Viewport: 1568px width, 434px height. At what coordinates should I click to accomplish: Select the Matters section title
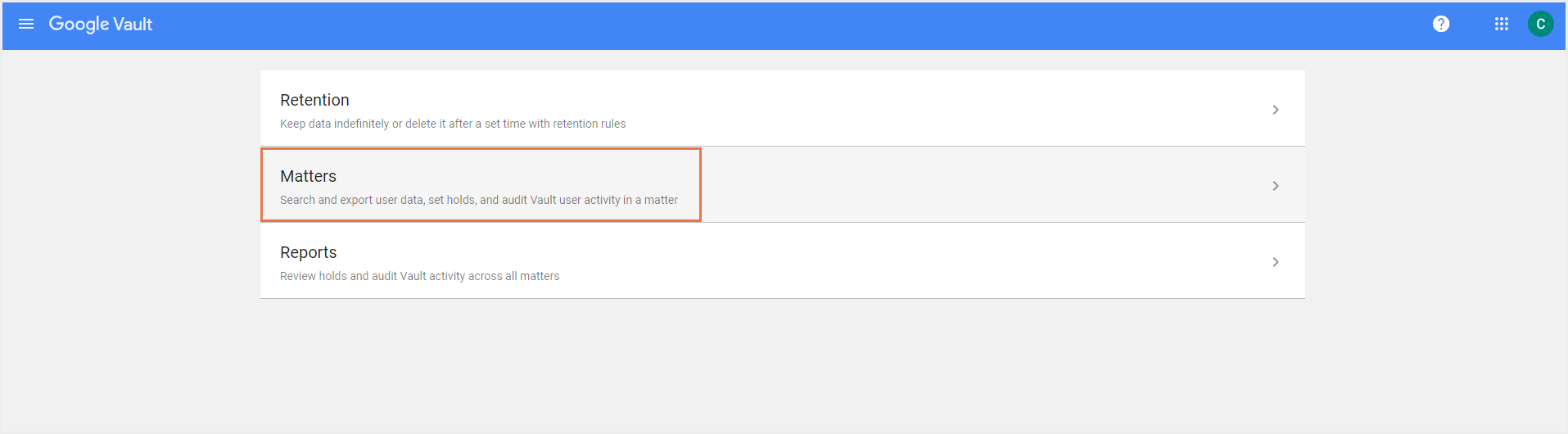pos(308,176)
